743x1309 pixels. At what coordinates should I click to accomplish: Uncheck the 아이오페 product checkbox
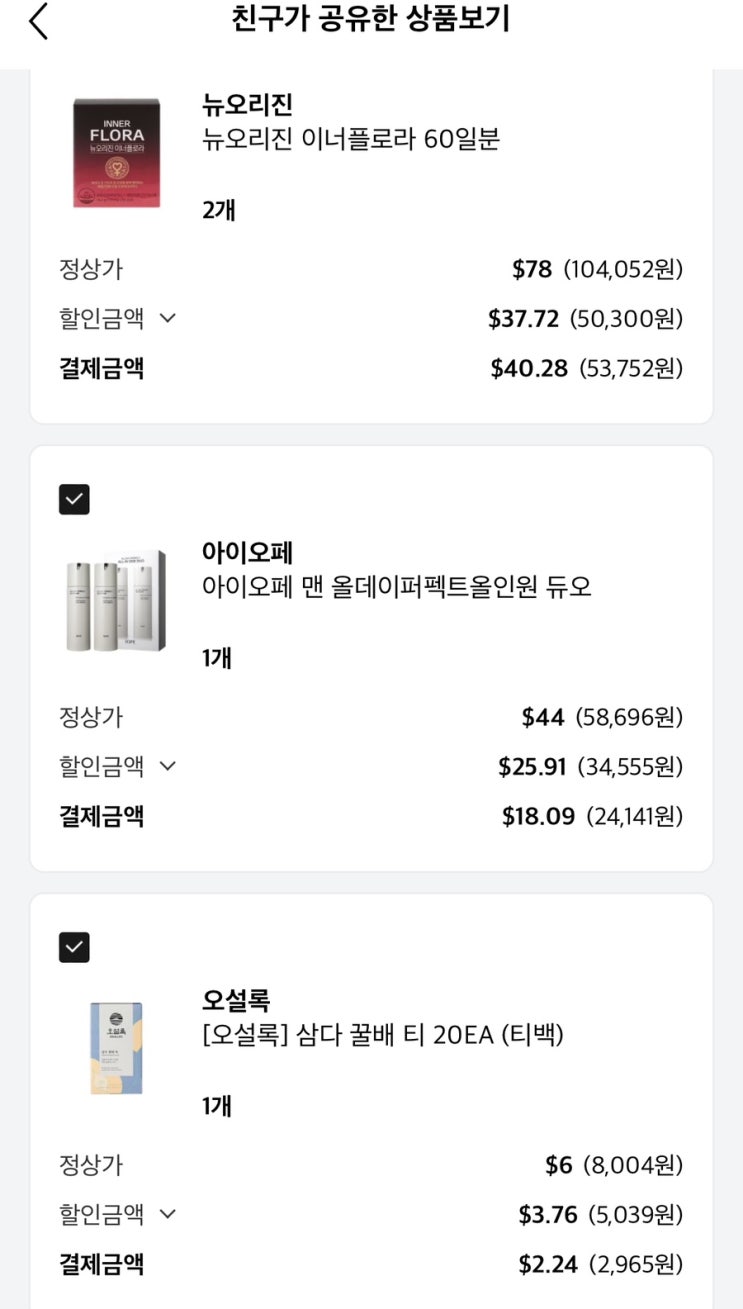click(74, 499)
